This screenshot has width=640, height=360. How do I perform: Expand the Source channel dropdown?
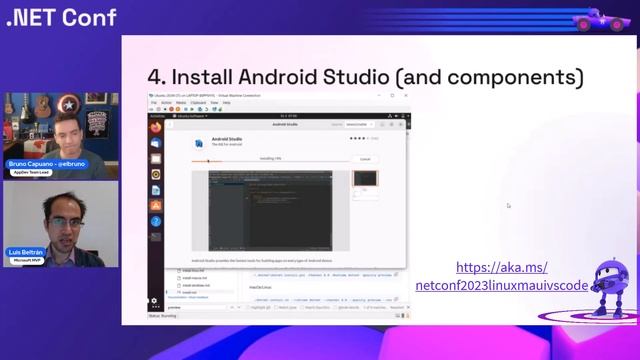[x=359, y=124]
